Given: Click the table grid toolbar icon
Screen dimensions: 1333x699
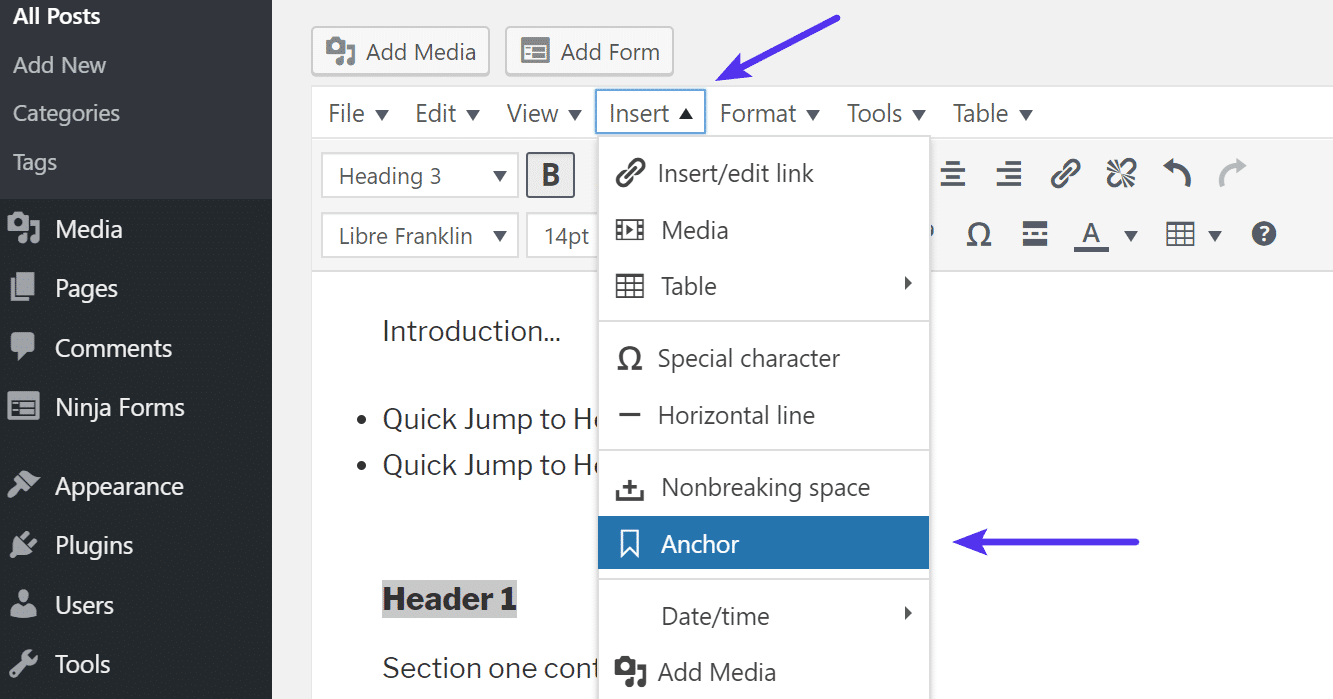Looking at the screenshot, I should 1181,235.
